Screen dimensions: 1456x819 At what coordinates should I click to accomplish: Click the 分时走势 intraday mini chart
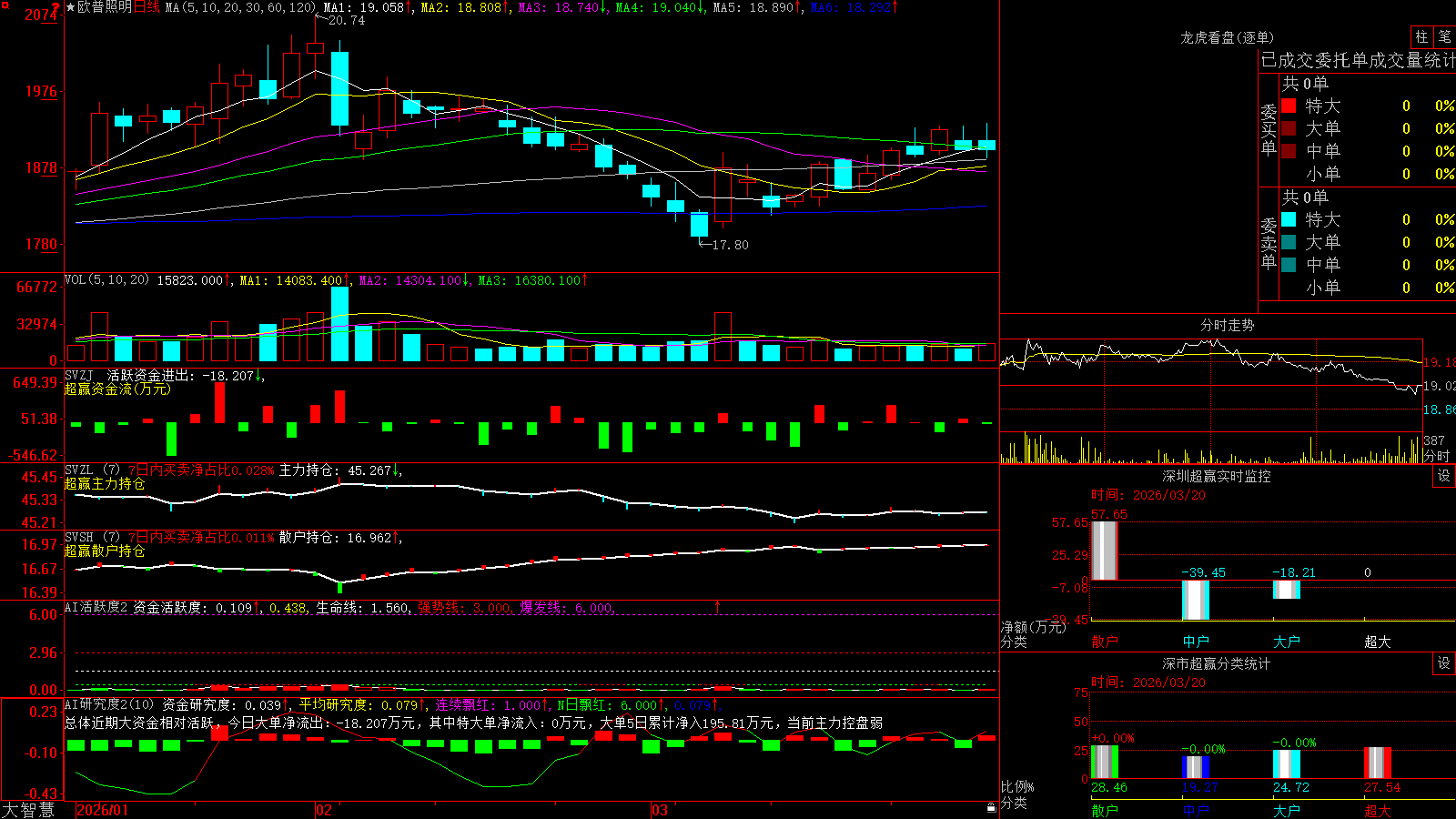pos(1211,384)
